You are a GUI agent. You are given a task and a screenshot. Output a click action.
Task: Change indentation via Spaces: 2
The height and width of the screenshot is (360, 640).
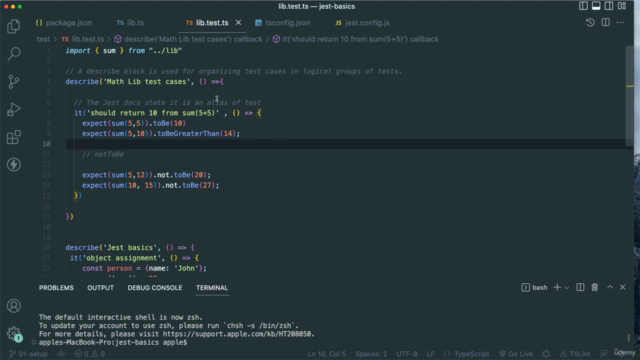pos(371,354)
